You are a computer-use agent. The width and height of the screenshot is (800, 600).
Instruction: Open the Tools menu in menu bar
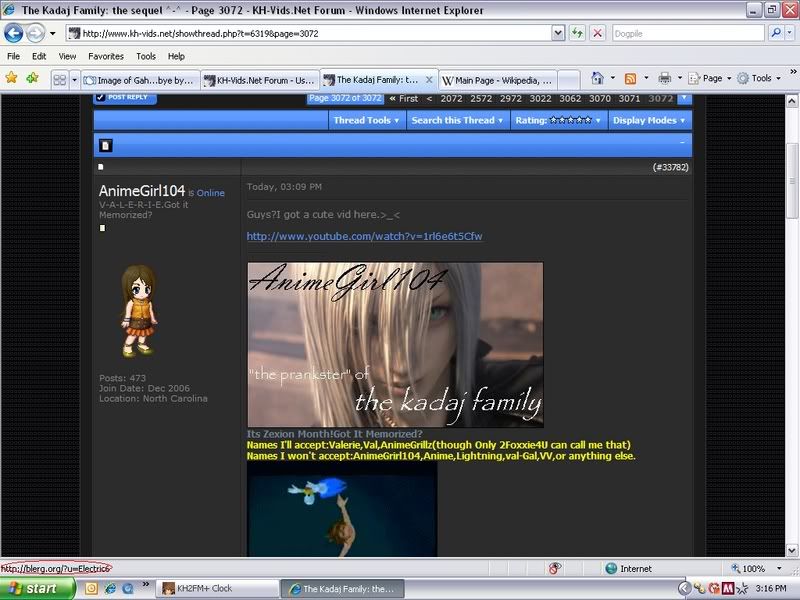point(146,56)
